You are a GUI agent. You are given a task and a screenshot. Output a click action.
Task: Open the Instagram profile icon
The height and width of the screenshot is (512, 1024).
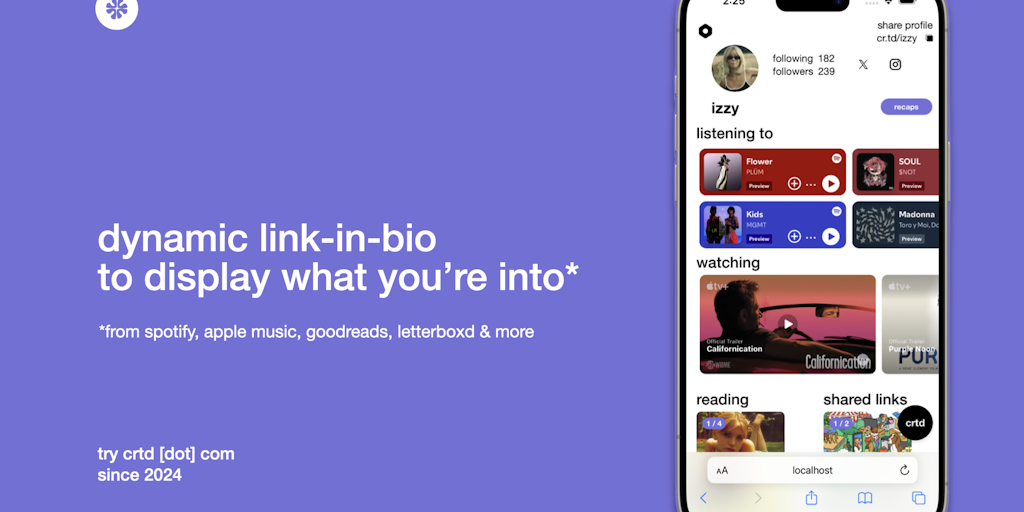[x=895, y=64]
